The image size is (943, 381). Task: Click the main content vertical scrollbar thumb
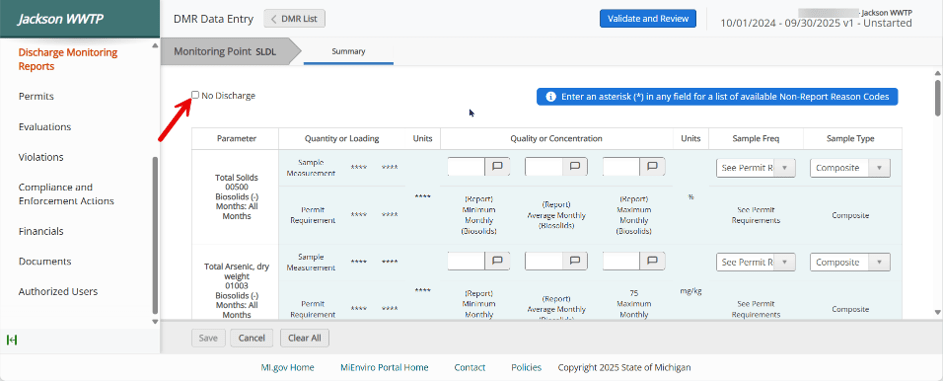937,97
